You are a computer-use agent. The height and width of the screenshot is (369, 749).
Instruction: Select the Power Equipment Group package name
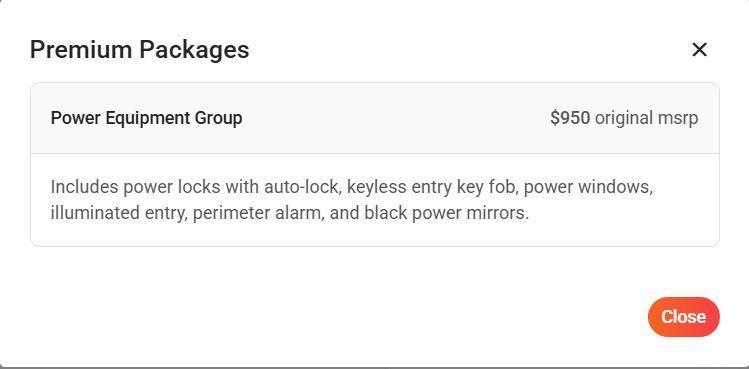coord(146,118)
